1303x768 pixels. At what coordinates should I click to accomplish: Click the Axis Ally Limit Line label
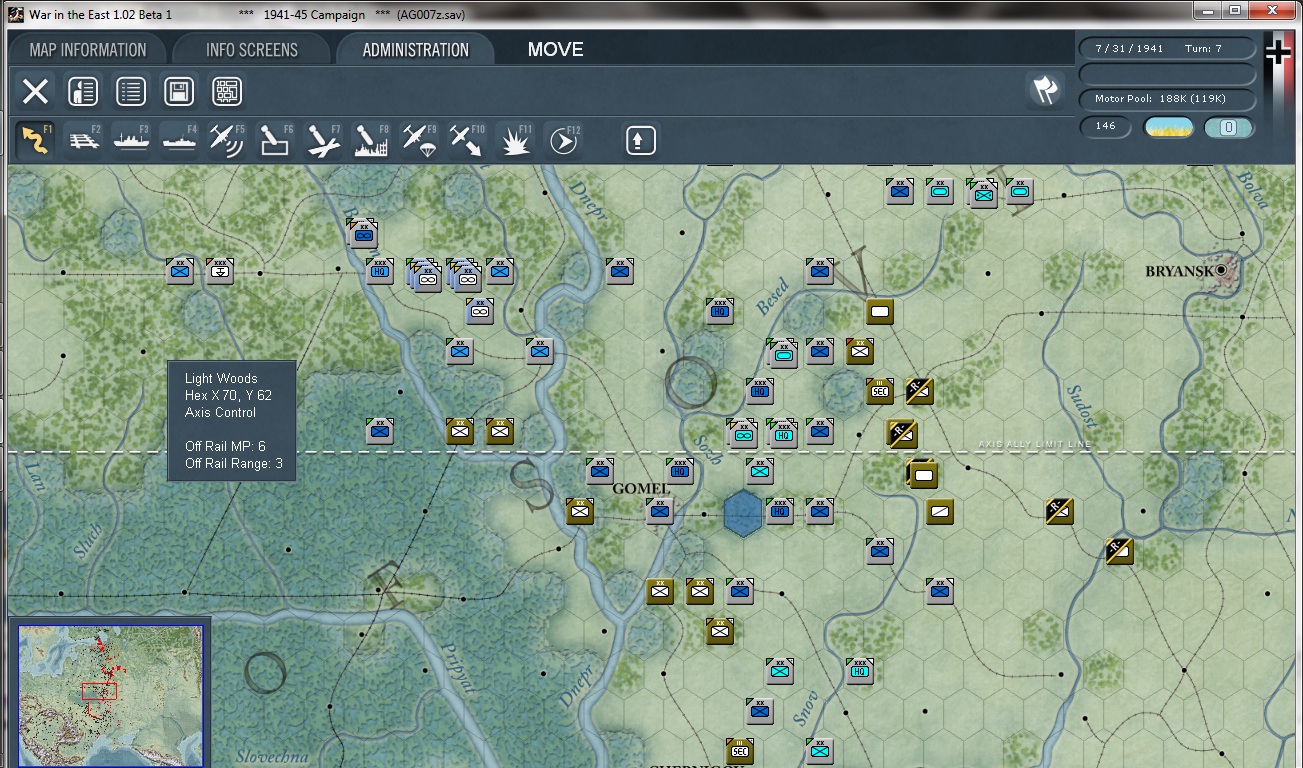point(1035,443)
